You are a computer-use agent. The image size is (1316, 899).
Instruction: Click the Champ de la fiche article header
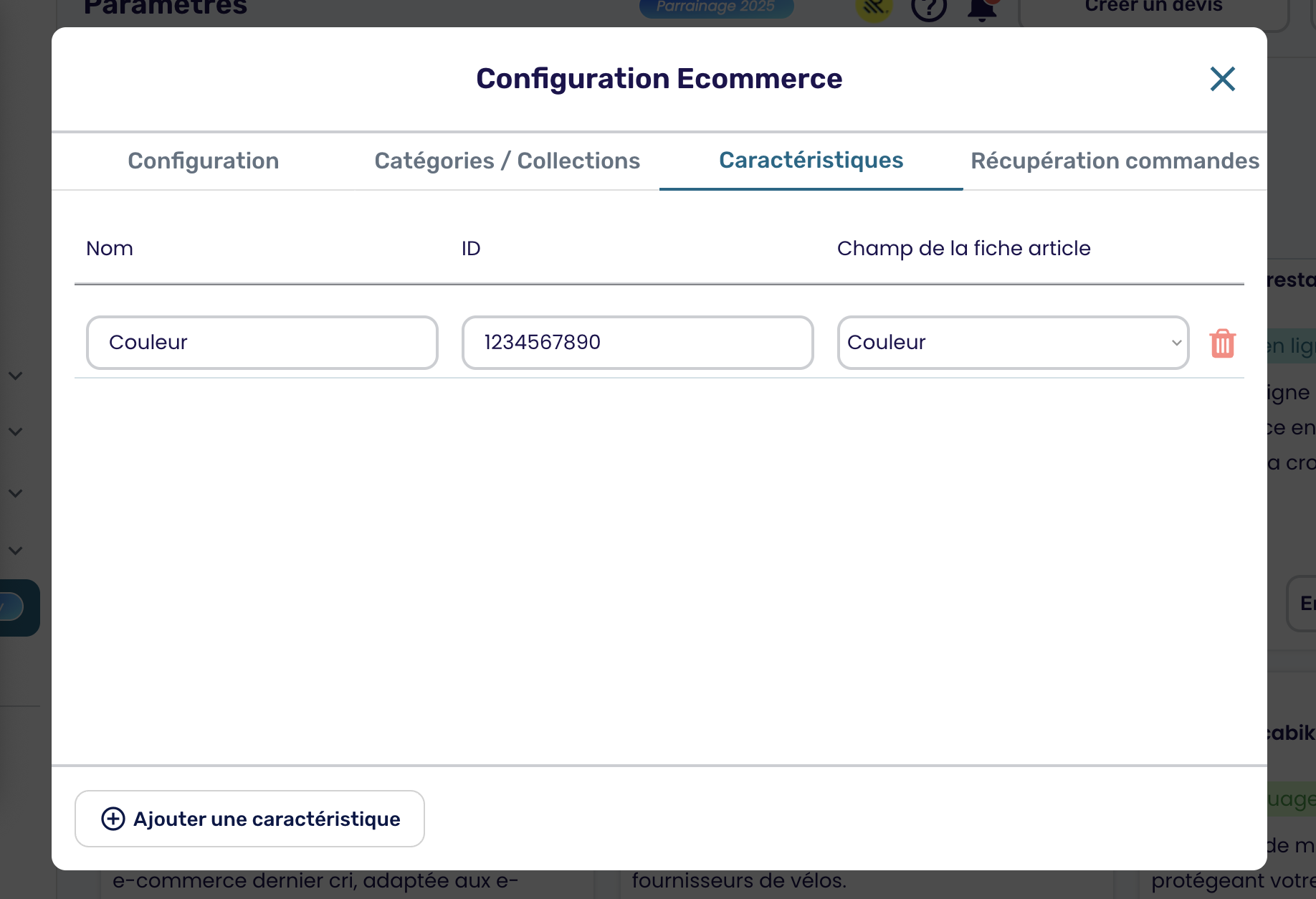tap(963, 248)
